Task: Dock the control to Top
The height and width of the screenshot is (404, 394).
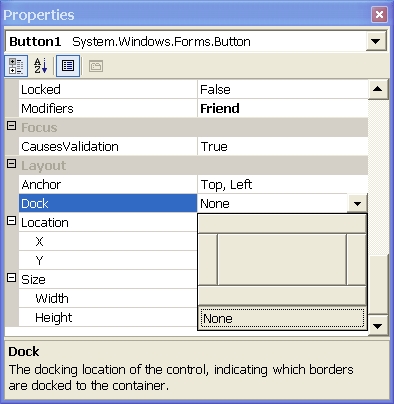Action: tap(282, 224)
